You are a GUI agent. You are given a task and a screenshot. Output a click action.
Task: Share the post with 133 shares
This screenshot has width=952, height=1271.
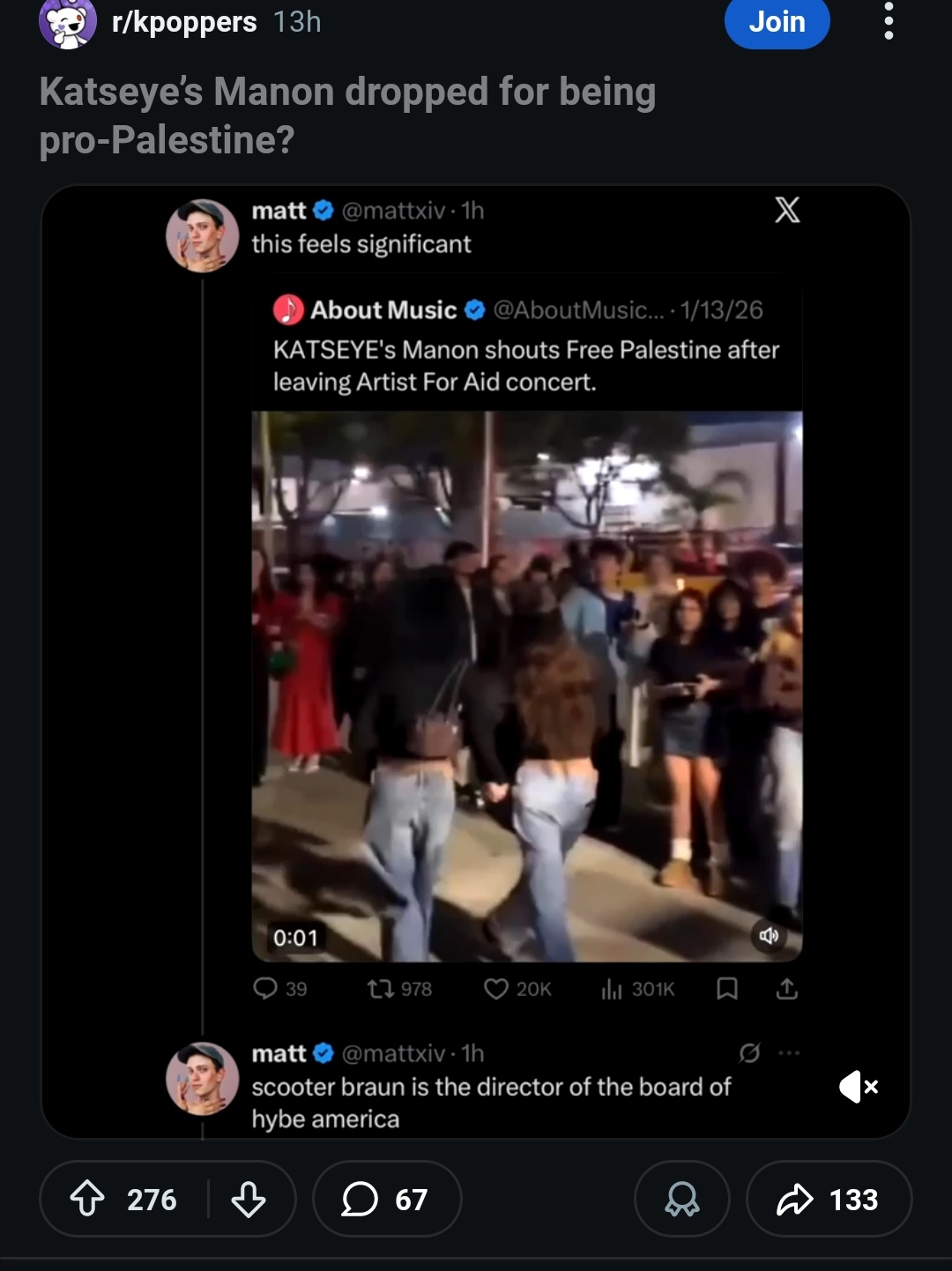(x=829, y=1199)
